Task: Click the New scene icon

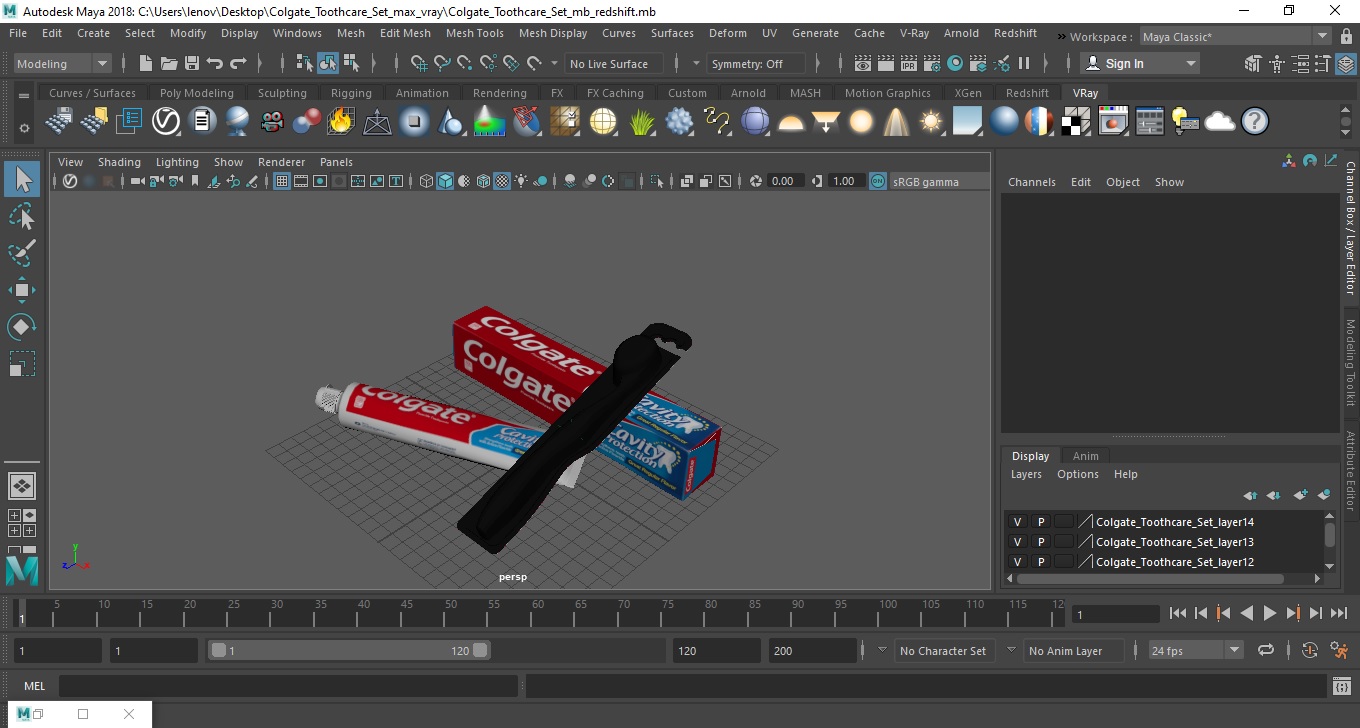Action: click(x=146, y=63)
